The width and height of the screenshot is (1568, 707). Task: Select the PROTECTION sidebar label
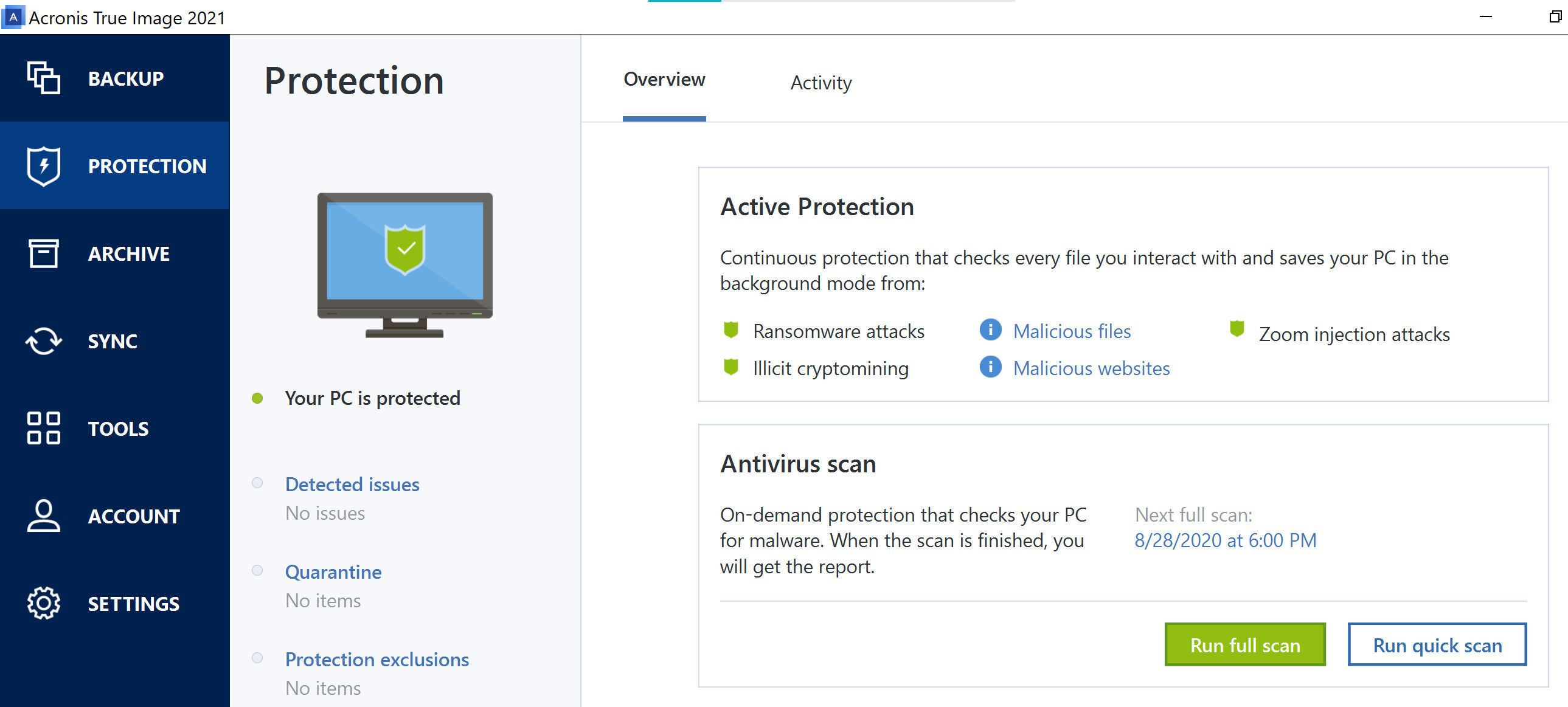click(x=147, y=166)
